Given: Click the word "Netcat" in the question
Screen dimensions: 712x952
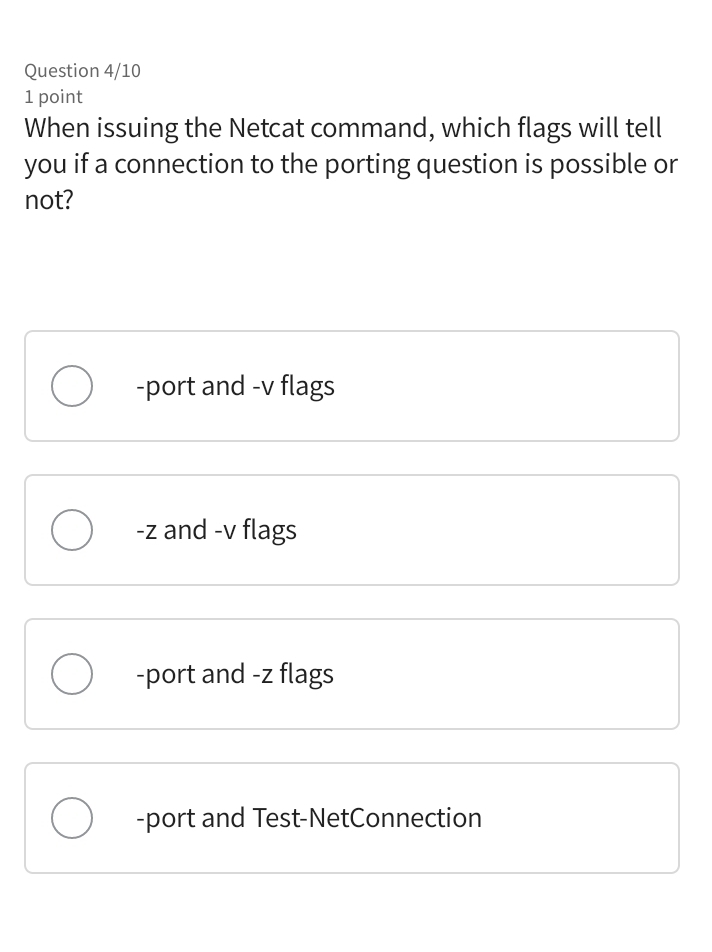Looking at the screenshot, I should pyautogui.click(x=273, y=129).
